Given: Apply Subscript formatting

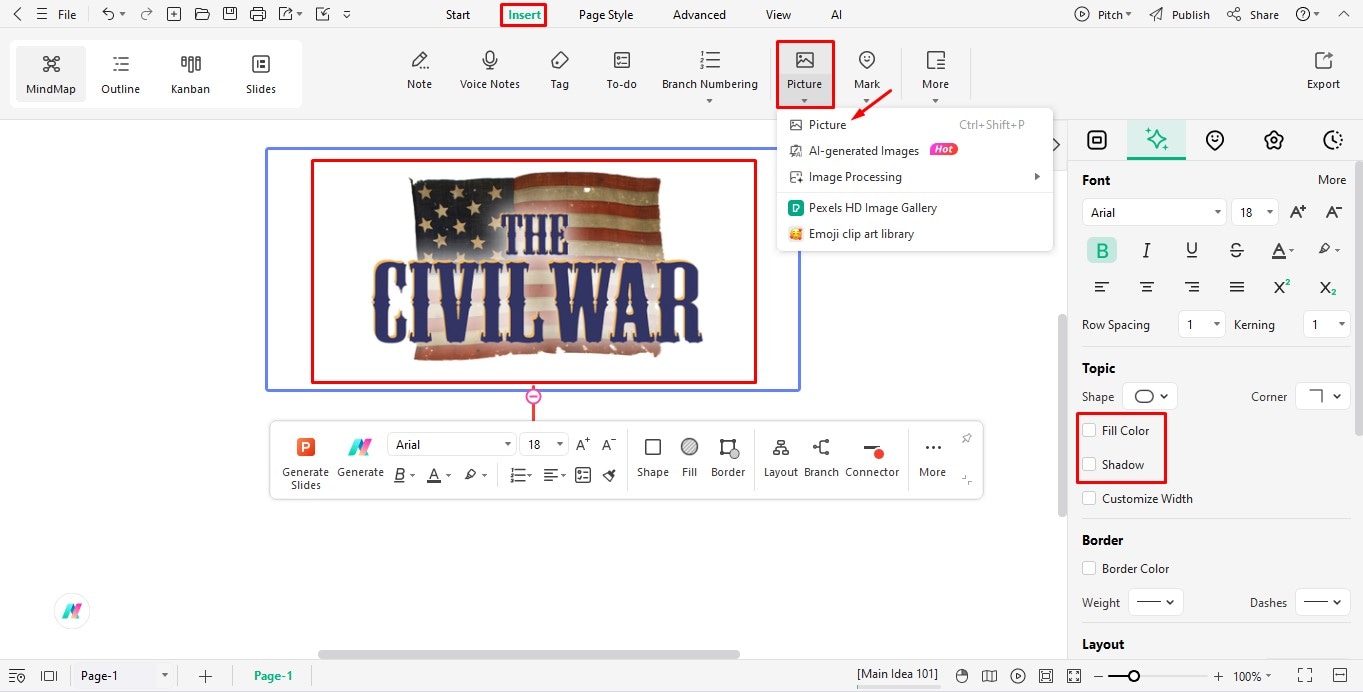Looking at the screenshot, I should (1327, 287).
